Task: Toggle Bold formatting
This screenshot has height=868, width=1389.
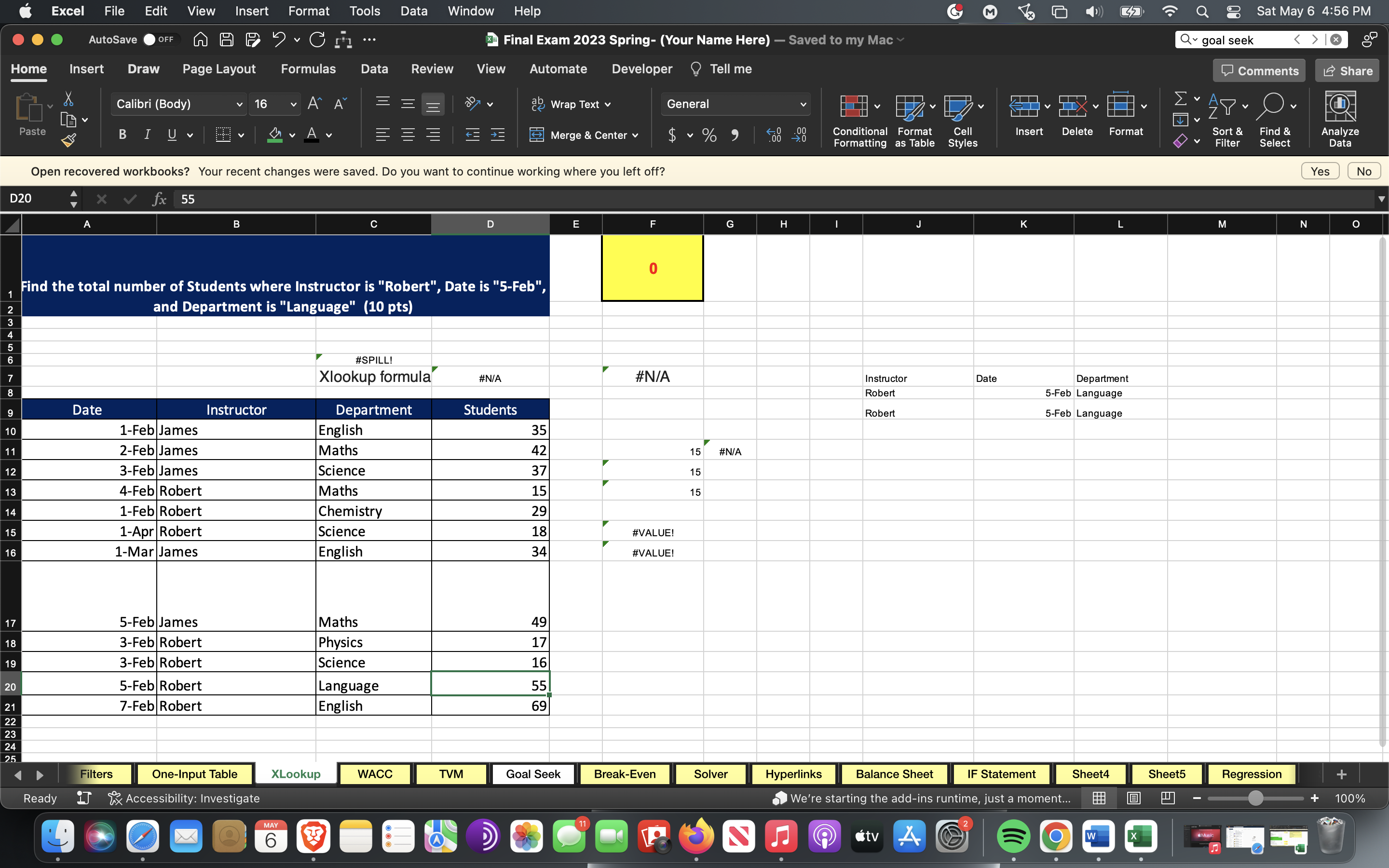Action: [122, 135]
